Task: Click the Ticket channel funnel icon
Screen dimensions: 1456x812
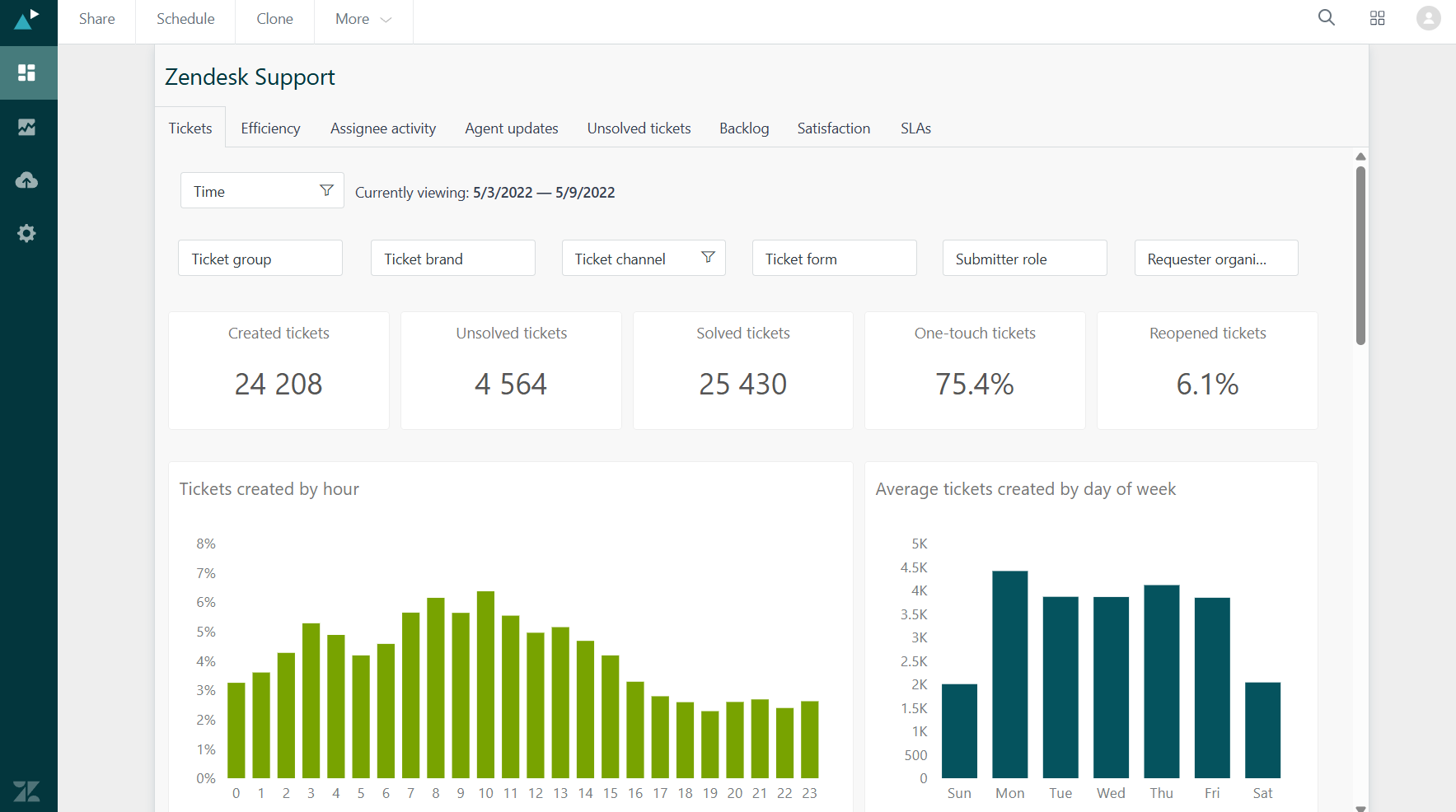Action: (x=708, y=258)
